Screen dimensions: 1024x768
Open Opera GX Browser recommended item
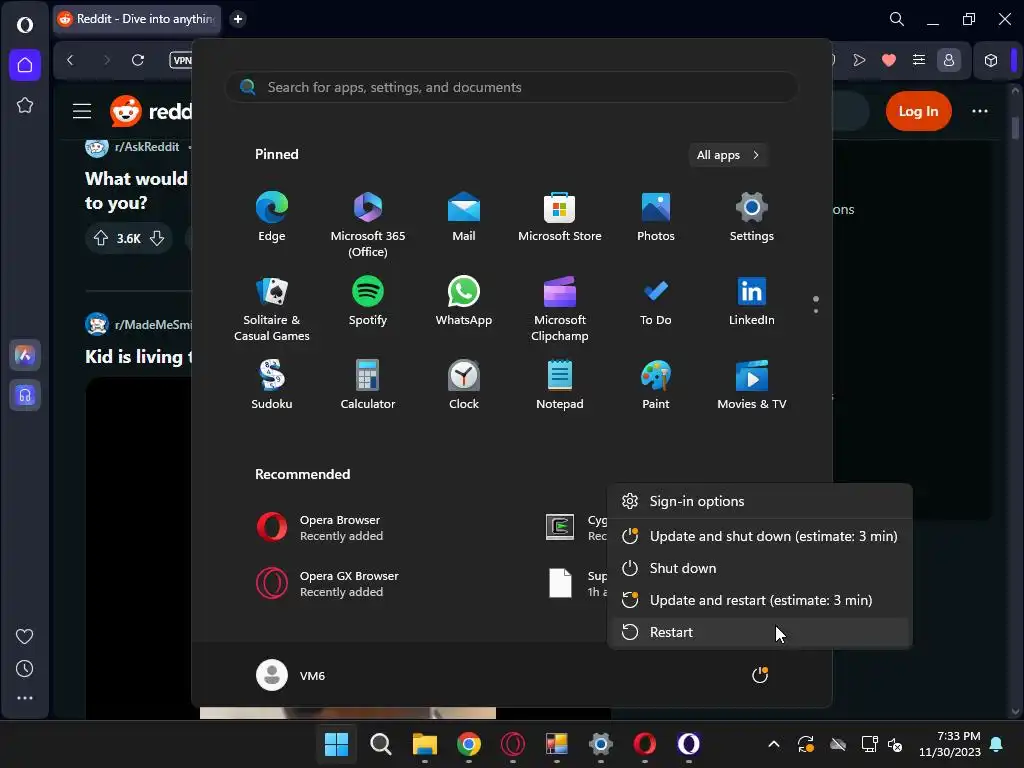328,584
